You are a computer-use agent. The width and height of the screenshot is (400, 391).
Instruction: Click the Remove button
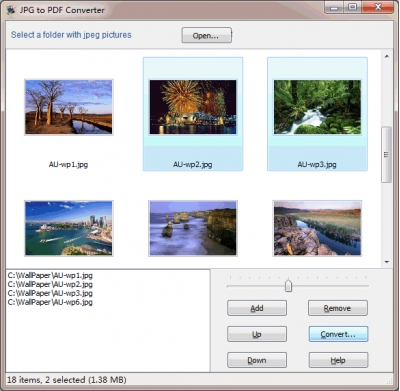click(x=338, y=308)
